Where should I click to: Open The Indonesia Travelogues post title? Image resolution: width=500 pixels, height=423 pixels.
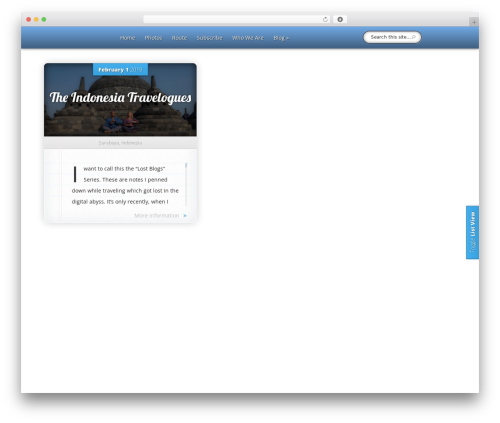pyautogui.click(x=120, y=98)
